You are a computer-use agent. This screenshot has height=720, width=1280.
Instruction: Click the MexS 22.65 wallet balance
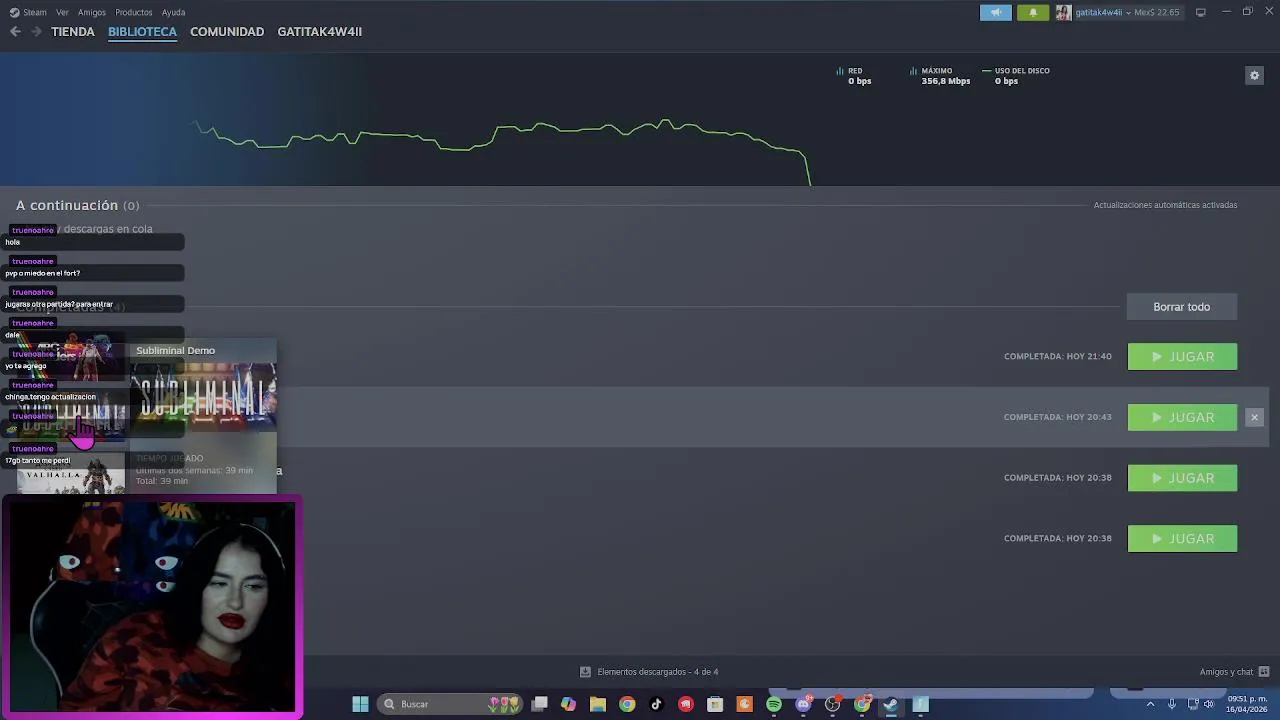click(x=1156, y=12)
